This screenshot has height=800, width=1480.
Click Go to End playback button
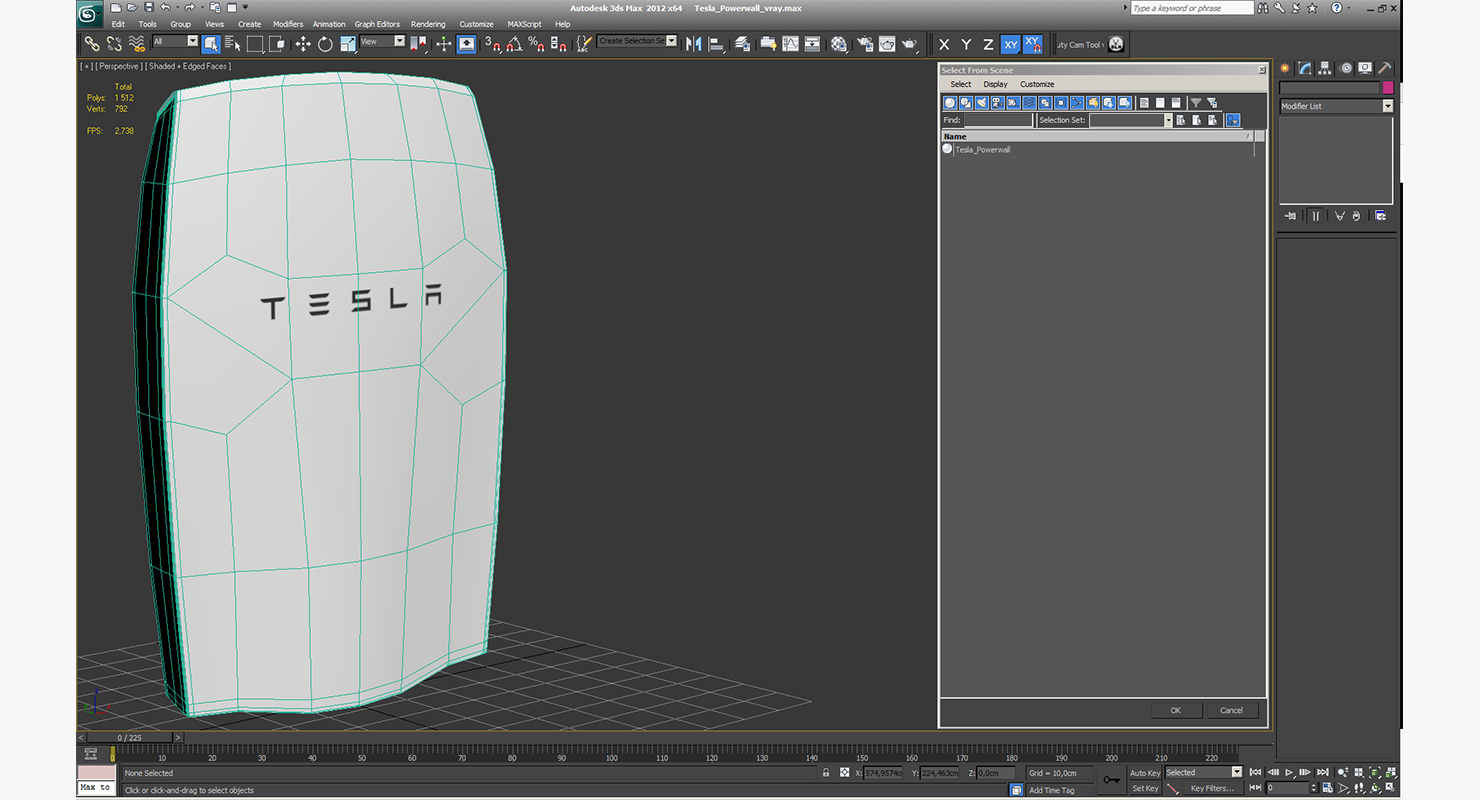[x=1323, y=772]
